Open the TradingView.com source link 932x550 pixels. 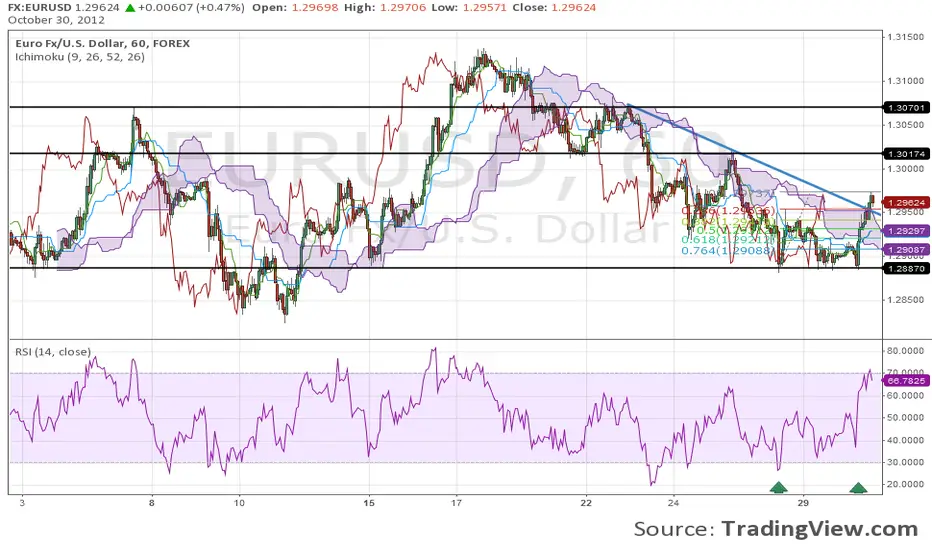point(820,529)
